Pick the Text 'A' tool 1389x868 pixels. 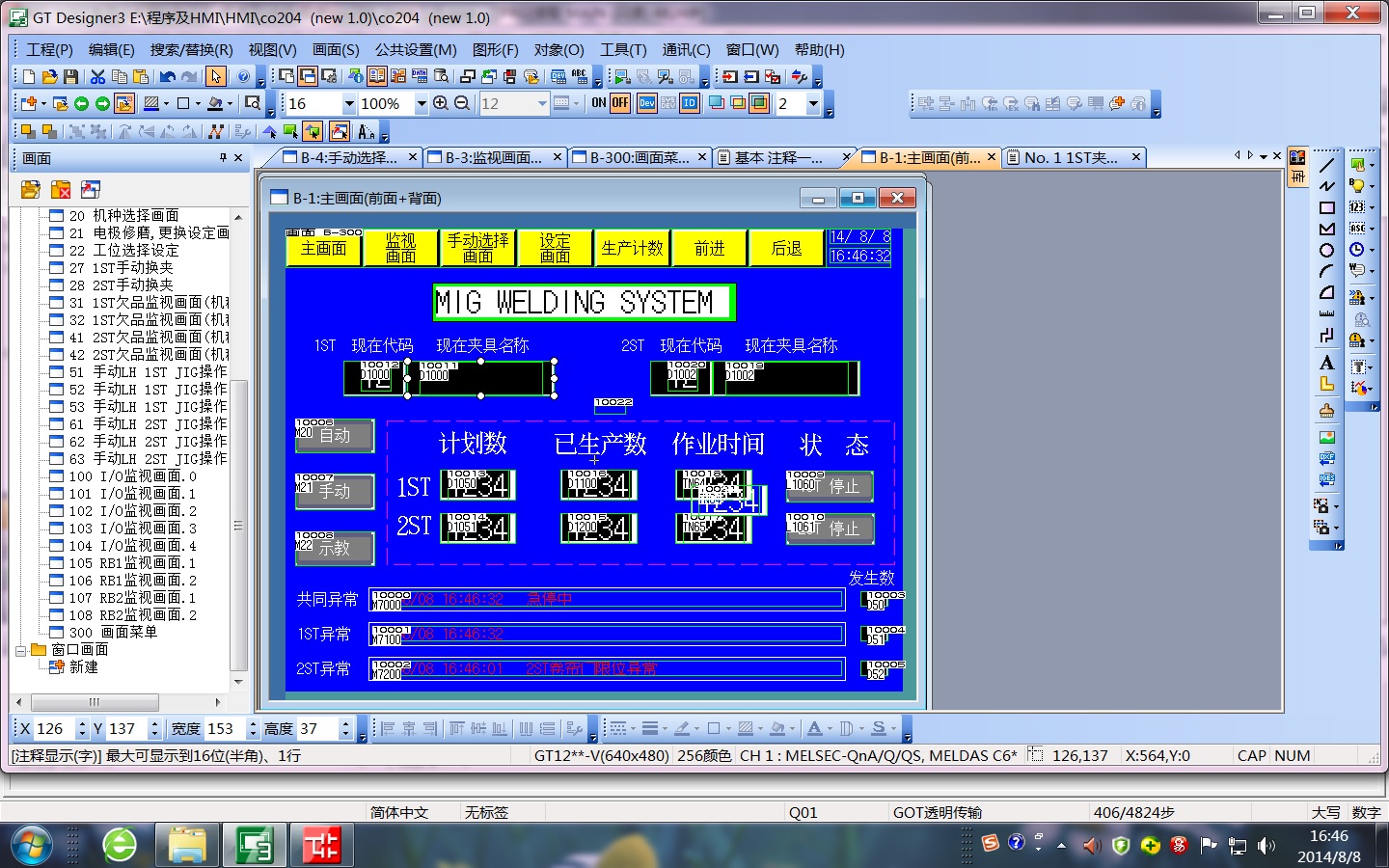(1327, 363)
